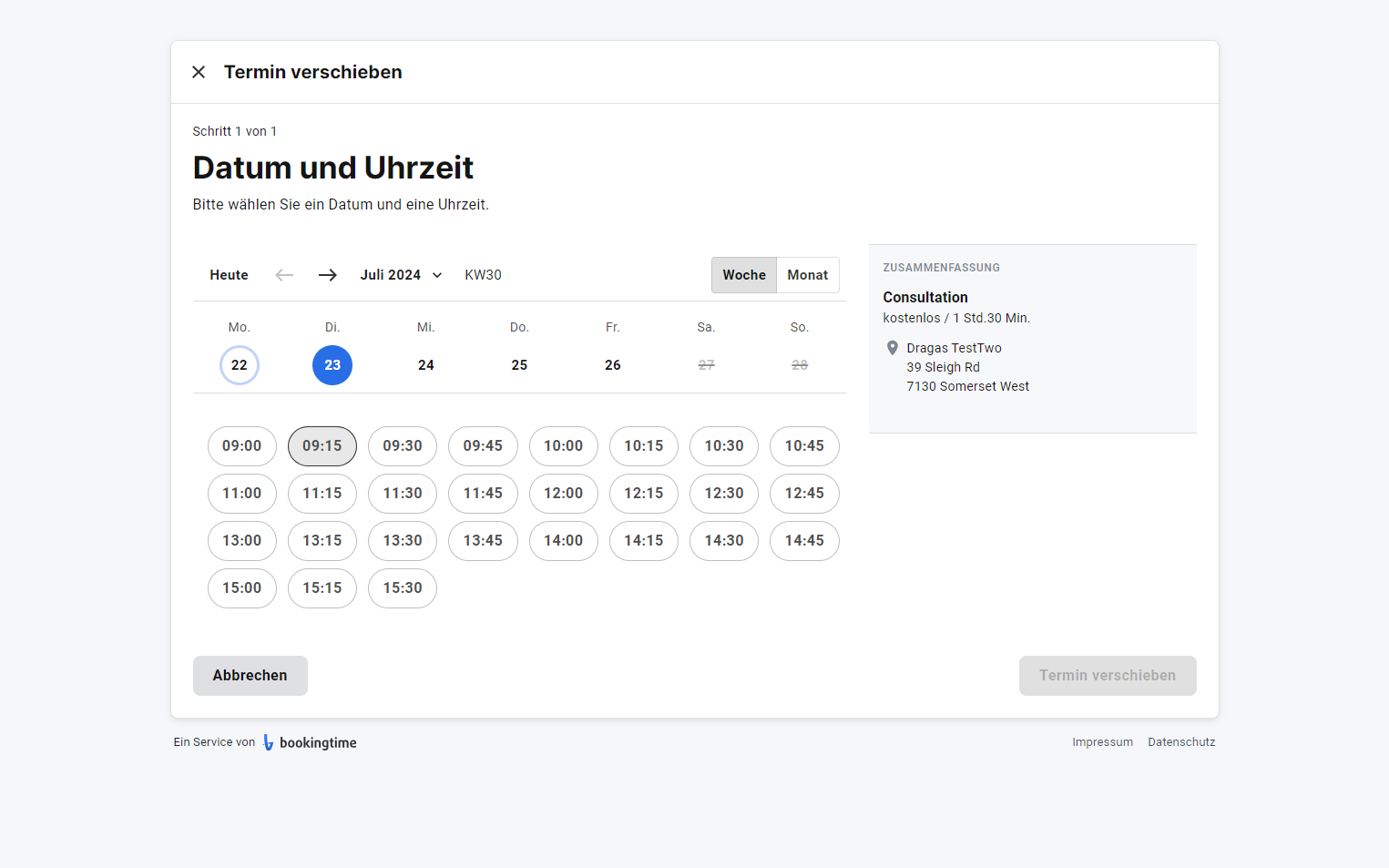Select the 11:30 time slot
1389x868 pixels.
pos(403,494)
